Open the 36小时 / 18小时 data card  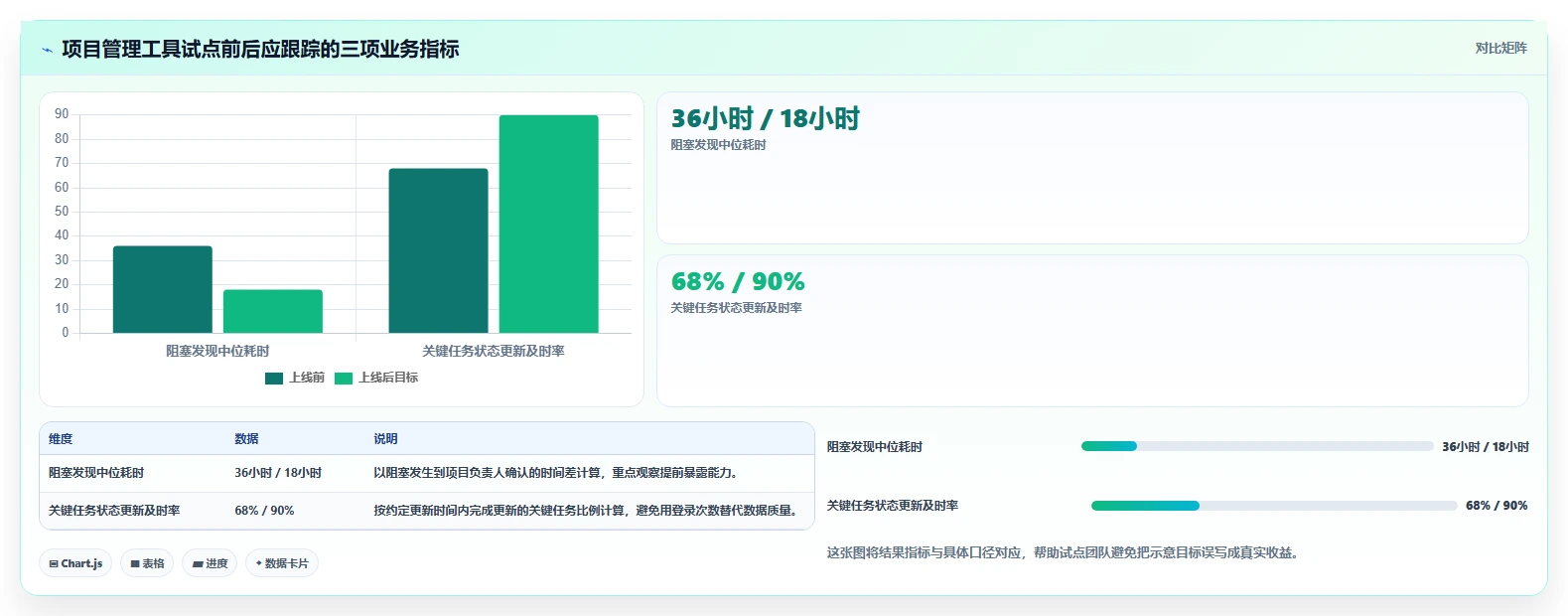1092,168
